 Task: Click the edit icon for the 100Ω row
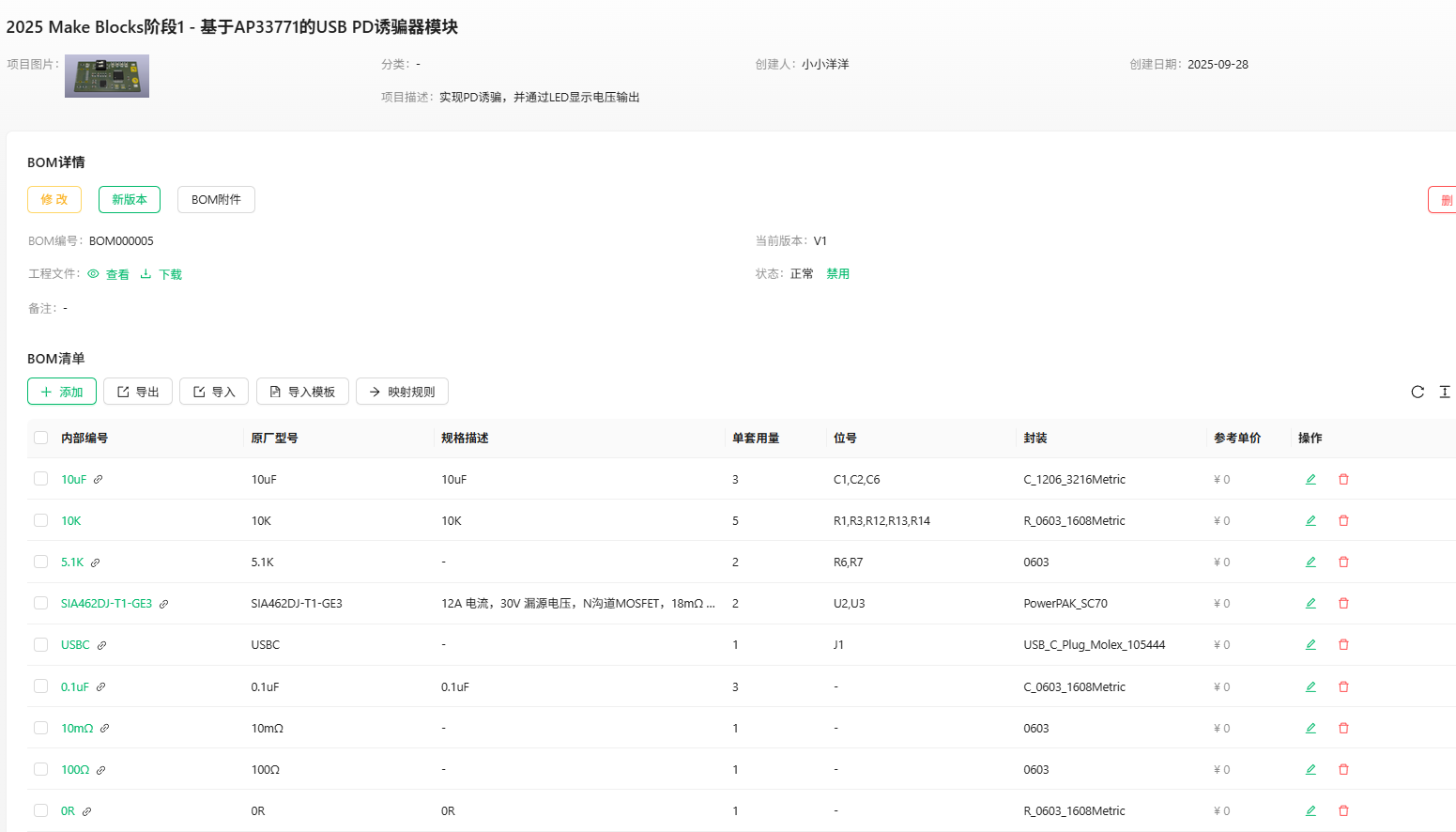click(1310, 769)
